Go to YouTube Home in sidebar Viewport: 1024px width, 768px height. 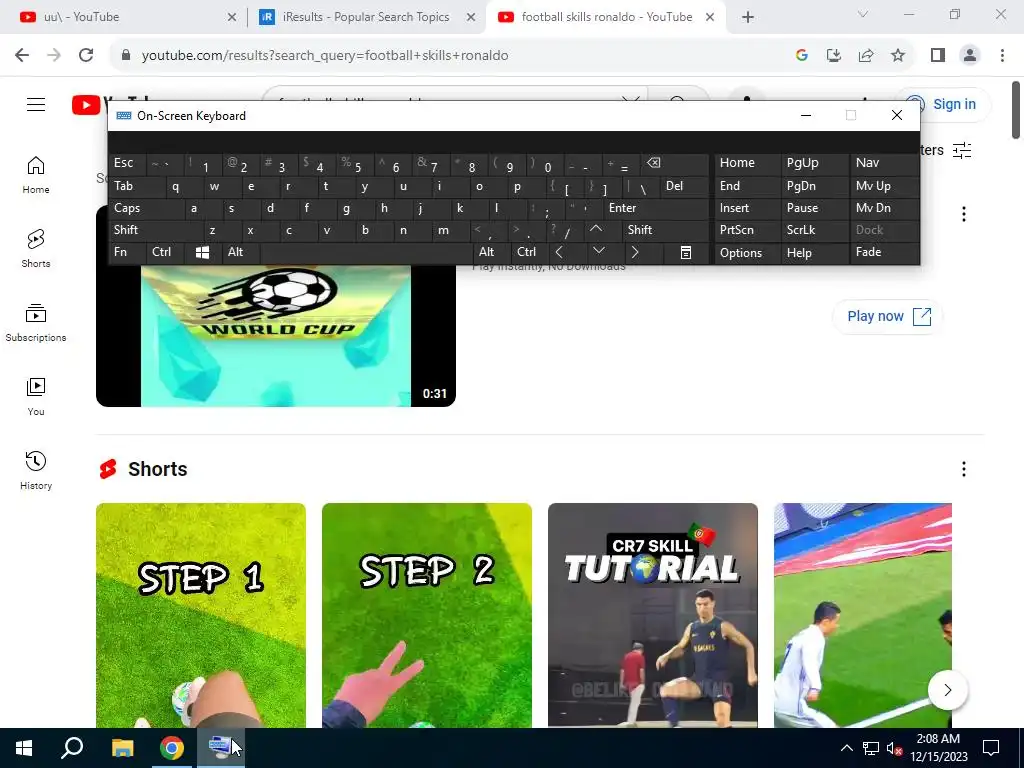pyautogui.click(x=36, y=175)
